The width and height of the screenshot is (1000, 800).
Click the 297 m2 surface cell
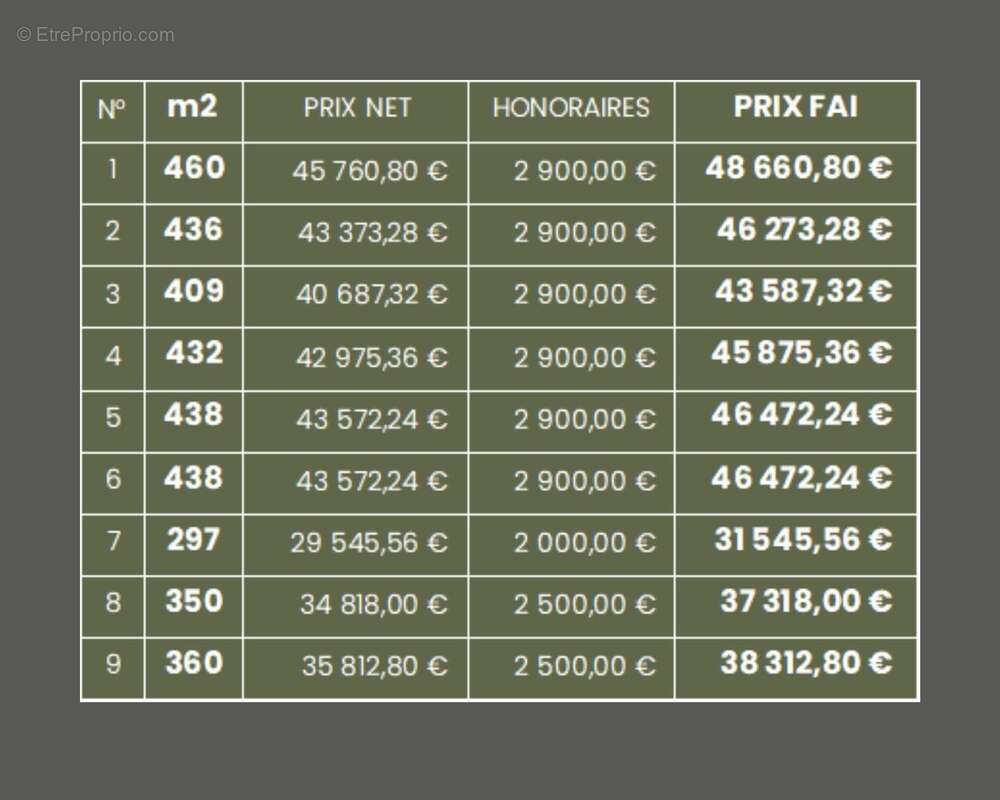(193, 539)
